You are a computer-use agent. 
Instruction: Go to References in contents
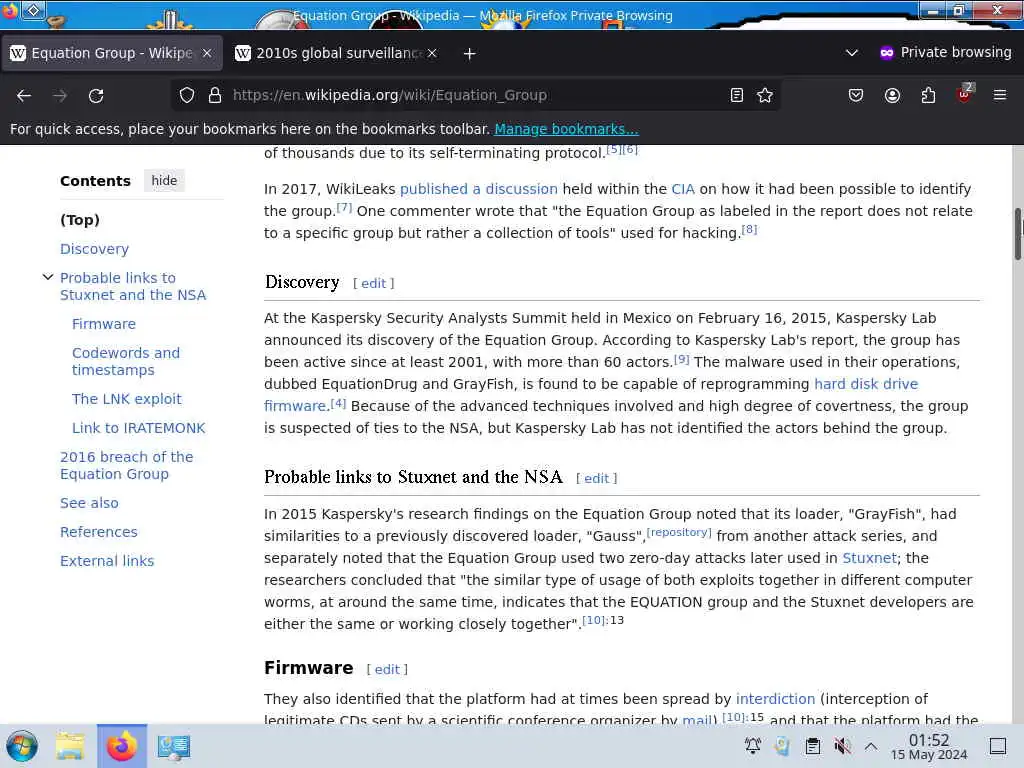click(99, 532)
